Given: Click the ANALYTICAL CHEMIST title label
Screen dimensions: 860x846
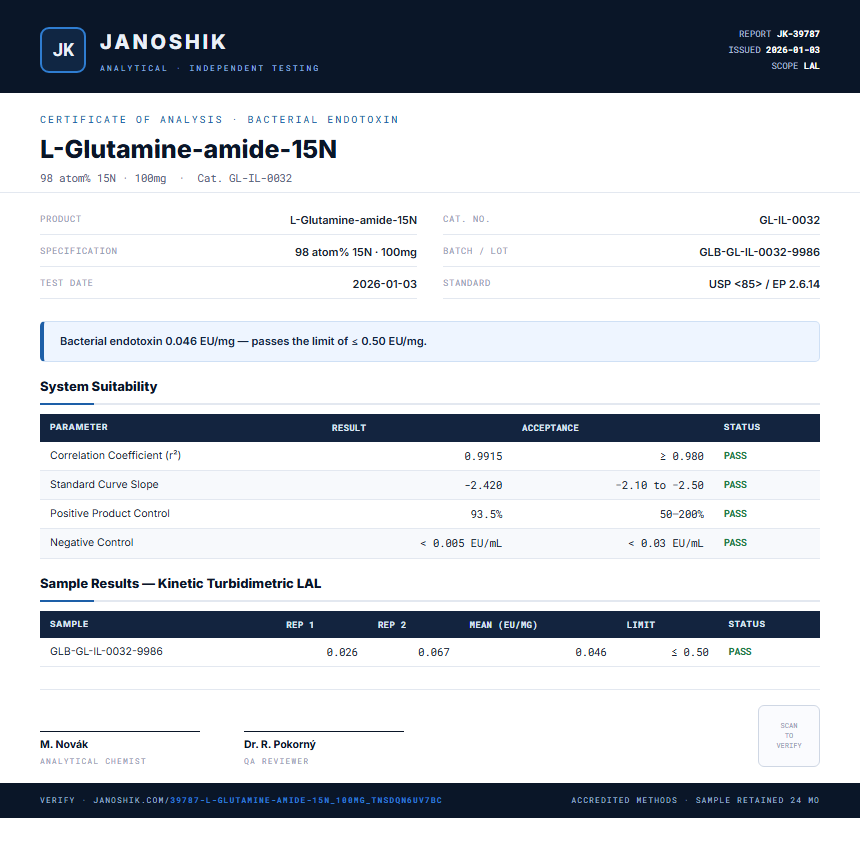Looking at the screenshot, I should (93, 762).
